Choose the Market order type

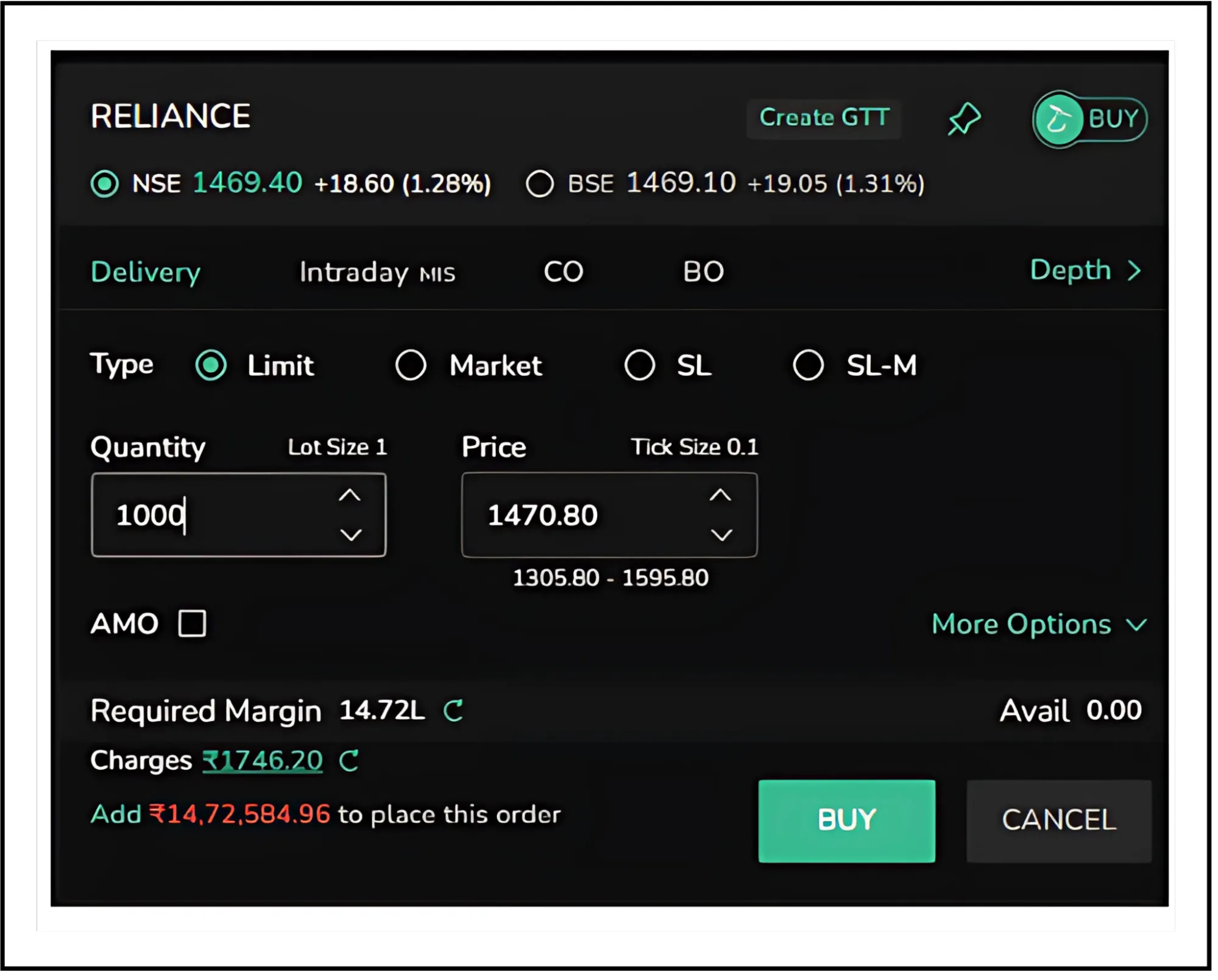[411, 365]
